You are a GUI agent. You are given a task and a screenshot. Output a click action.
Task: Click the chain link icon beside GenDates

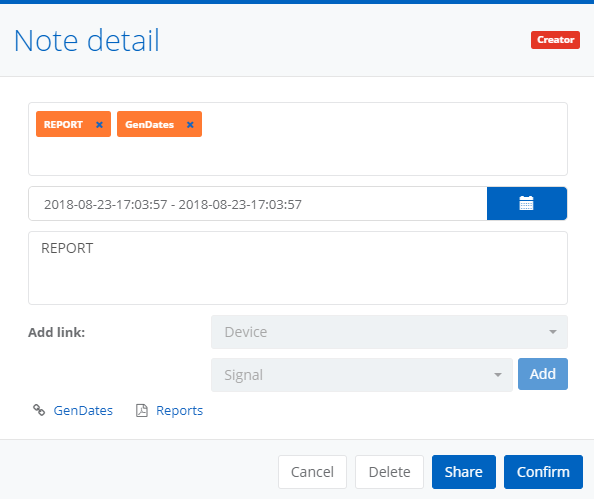point(39,410)
